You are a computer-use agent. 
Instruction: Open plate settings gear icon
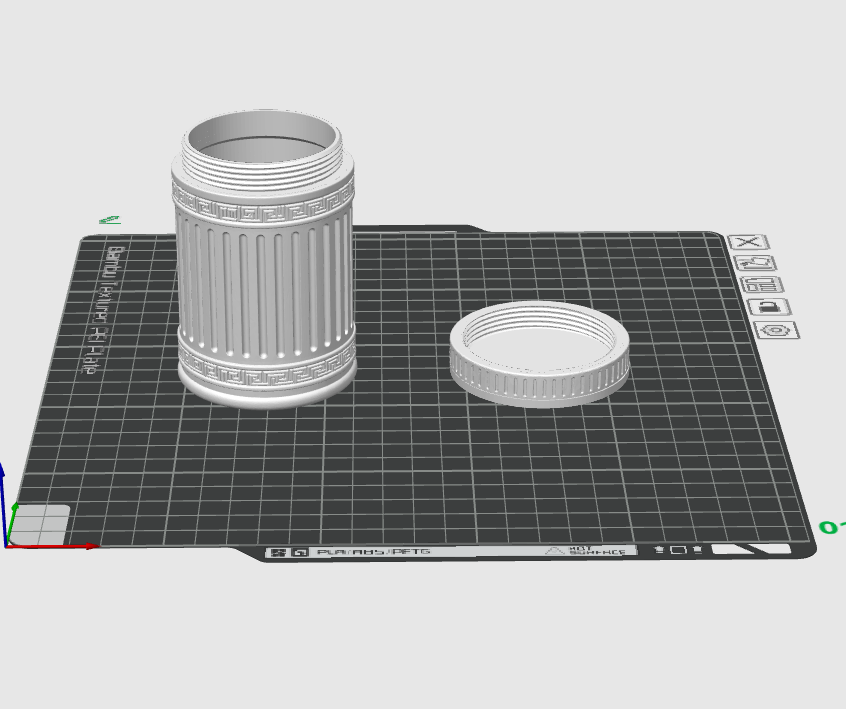tap(777, 330)
